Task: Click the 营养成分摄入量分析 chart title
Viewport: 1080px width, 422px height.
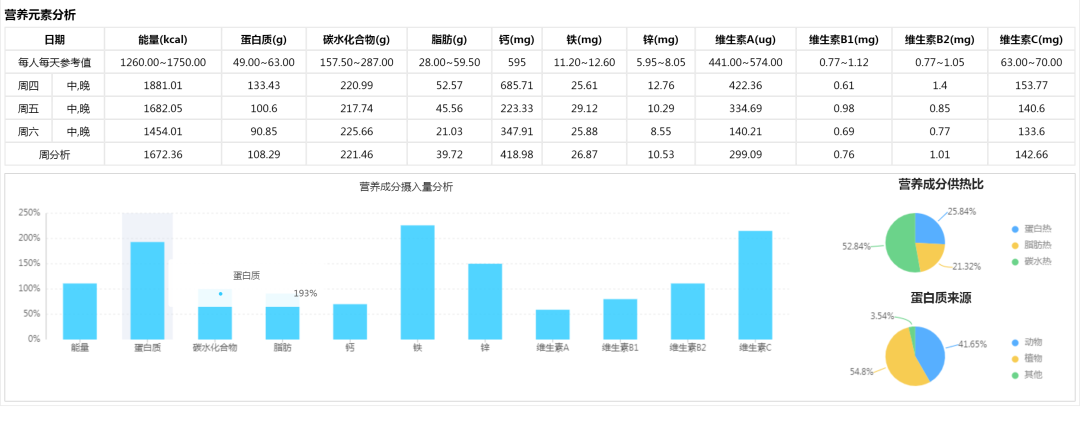Action: [406, 187]
